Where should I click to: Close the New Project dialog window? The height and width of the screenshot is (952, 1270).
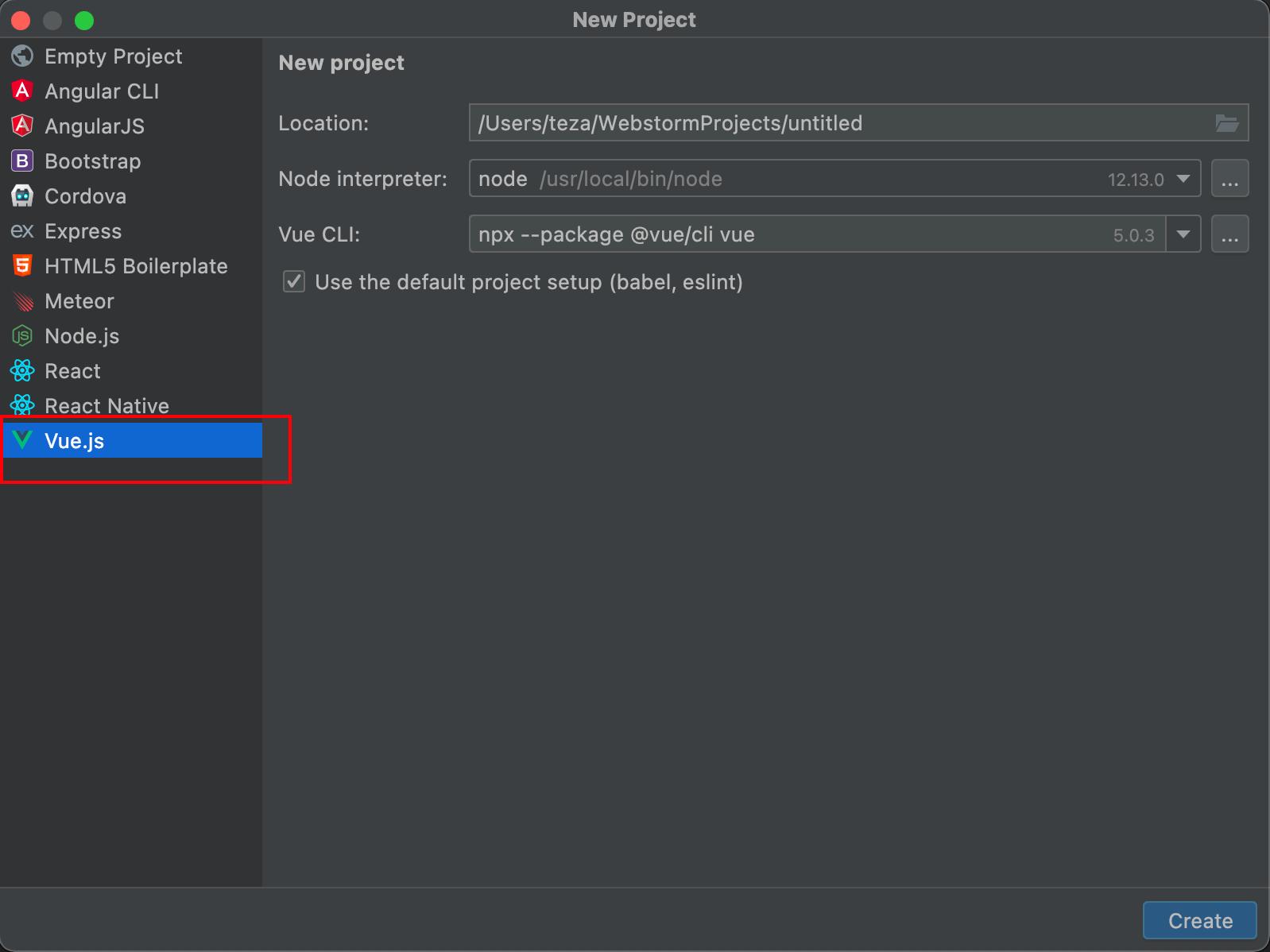[21, 20]
